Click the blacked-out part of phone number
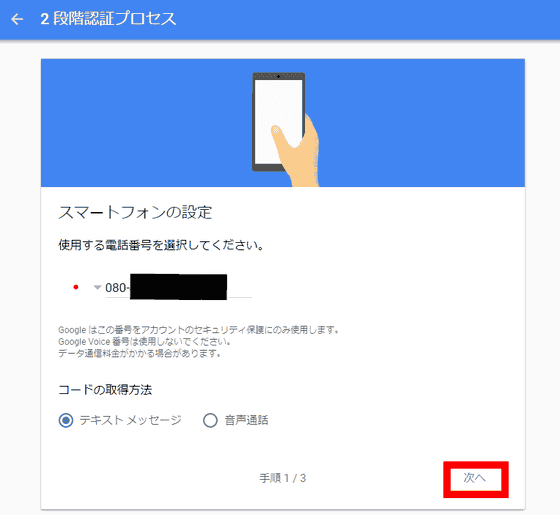 (179, 287)
